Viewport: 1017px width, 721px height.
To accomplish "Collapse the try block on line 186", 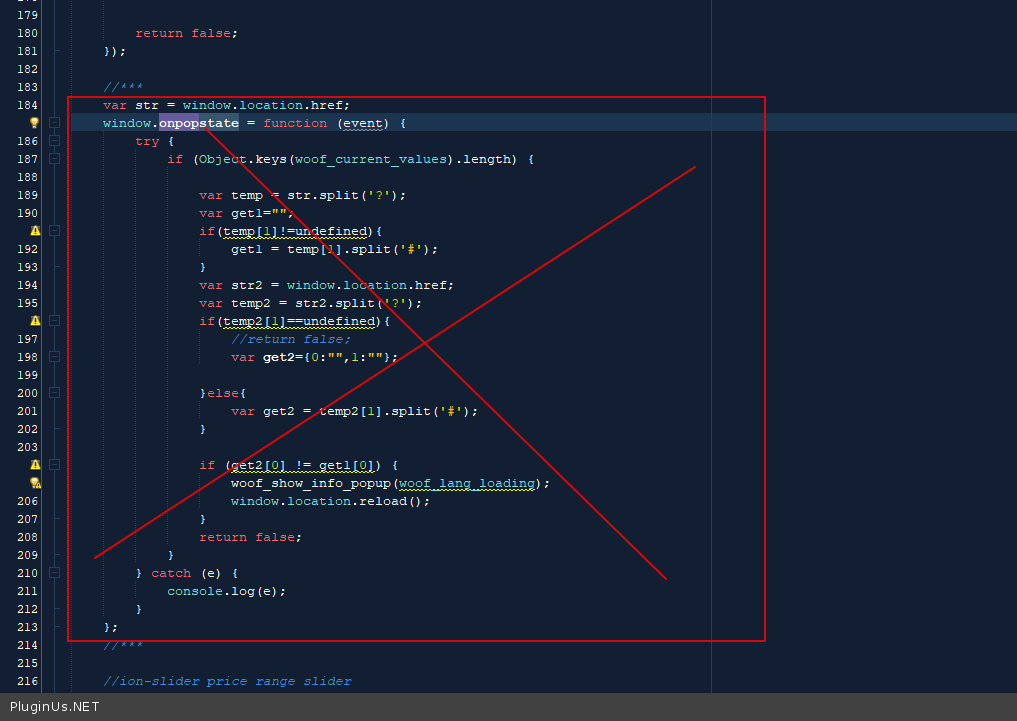I will tap(55, 141).
